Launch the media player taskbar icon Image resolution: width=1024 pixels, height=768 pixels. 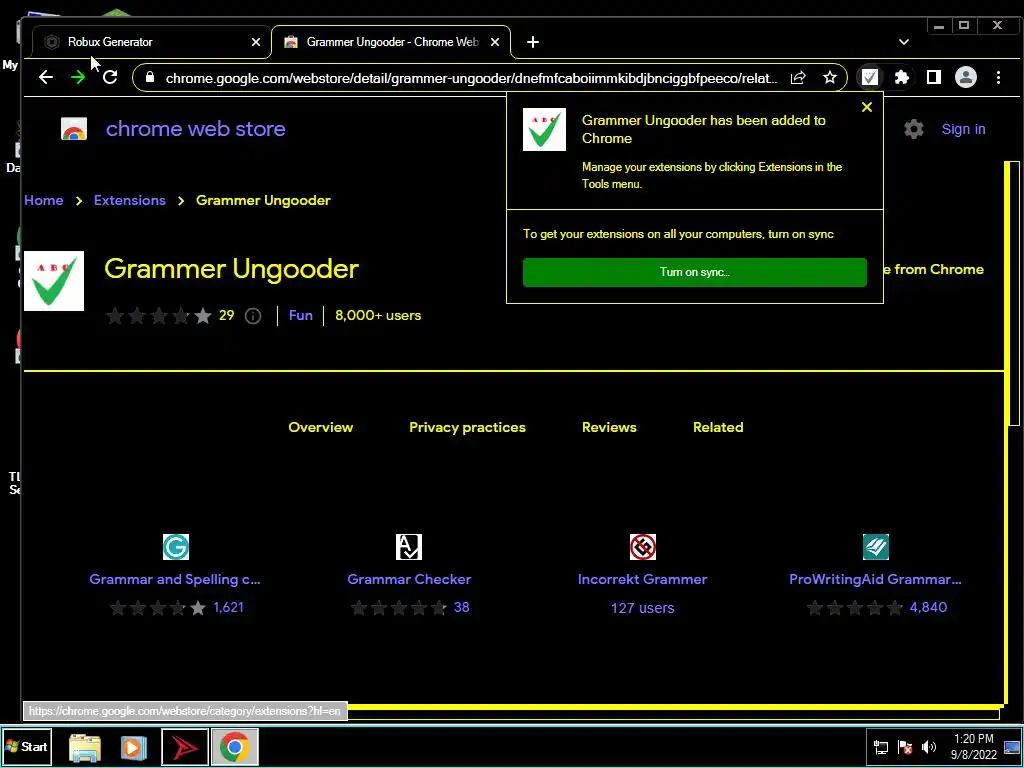coord(133,747)
